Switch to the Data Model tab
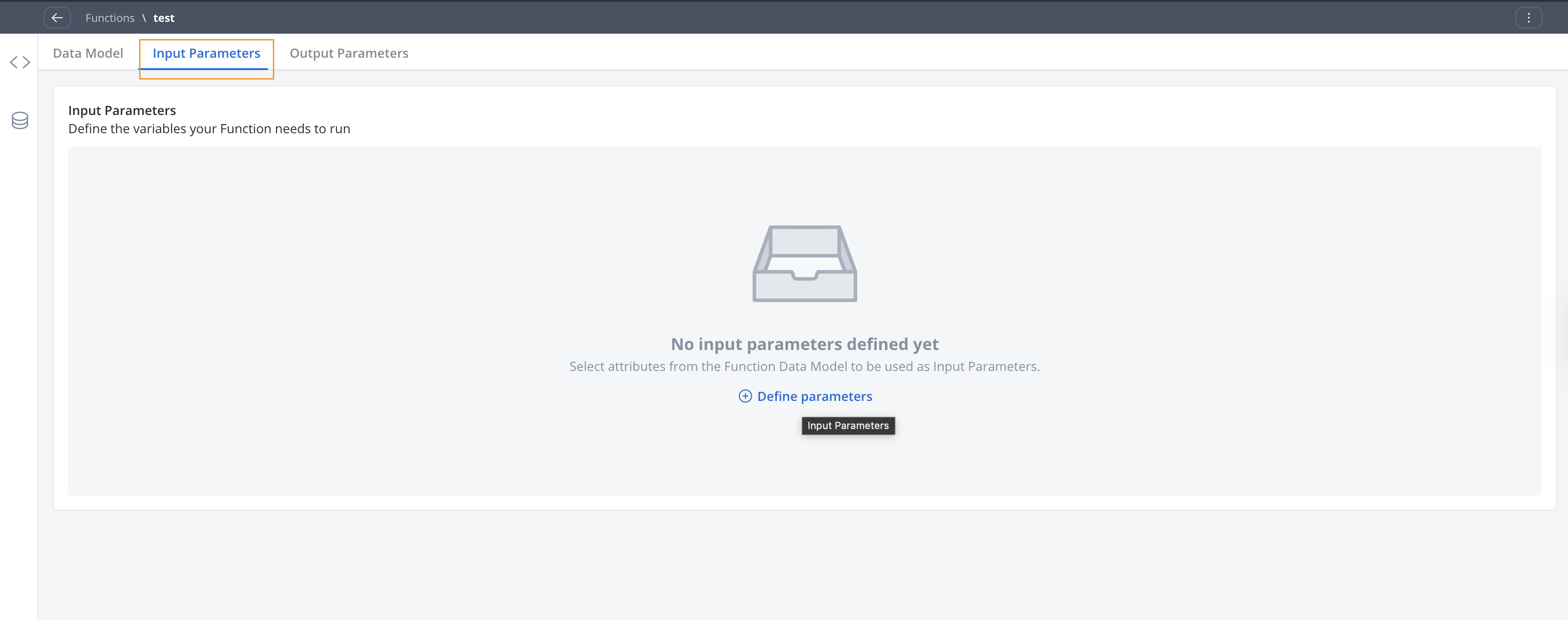Screen dimensions: 1568x620 (88, 53)
